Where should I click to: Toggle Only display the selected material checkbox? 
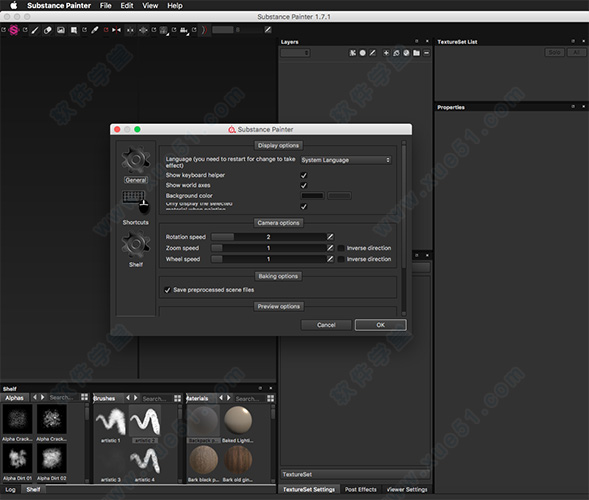[304, 207]
